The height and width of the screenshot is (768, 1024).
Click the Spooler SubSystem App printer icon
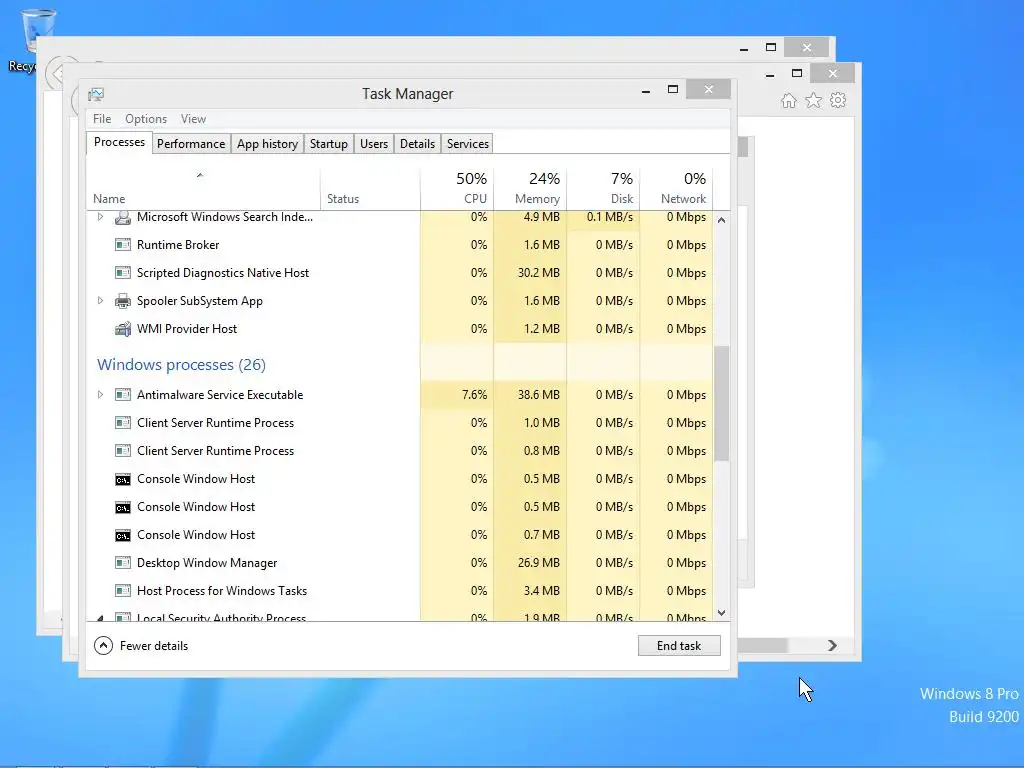123,301
